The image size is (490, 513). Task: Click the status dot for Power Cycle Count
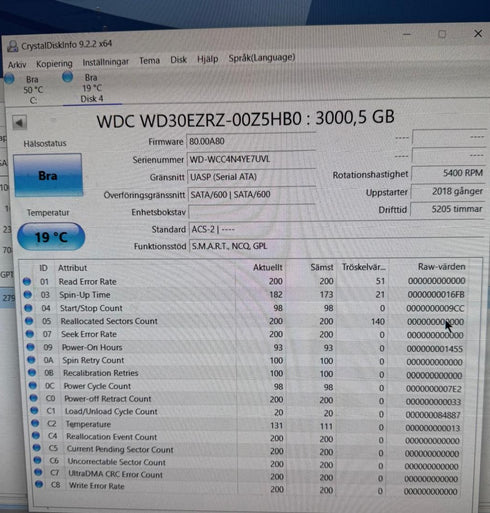click(33, 386)
